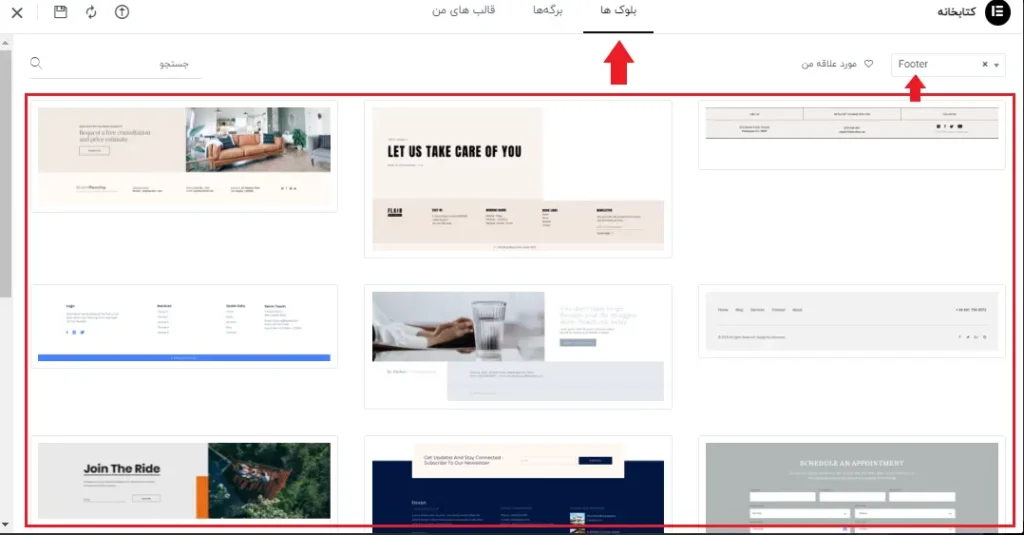The width and height of the screenshot is (1024, 535).
Task: Expand the Footer category dropdown arrow
Action: coord(996,65)
